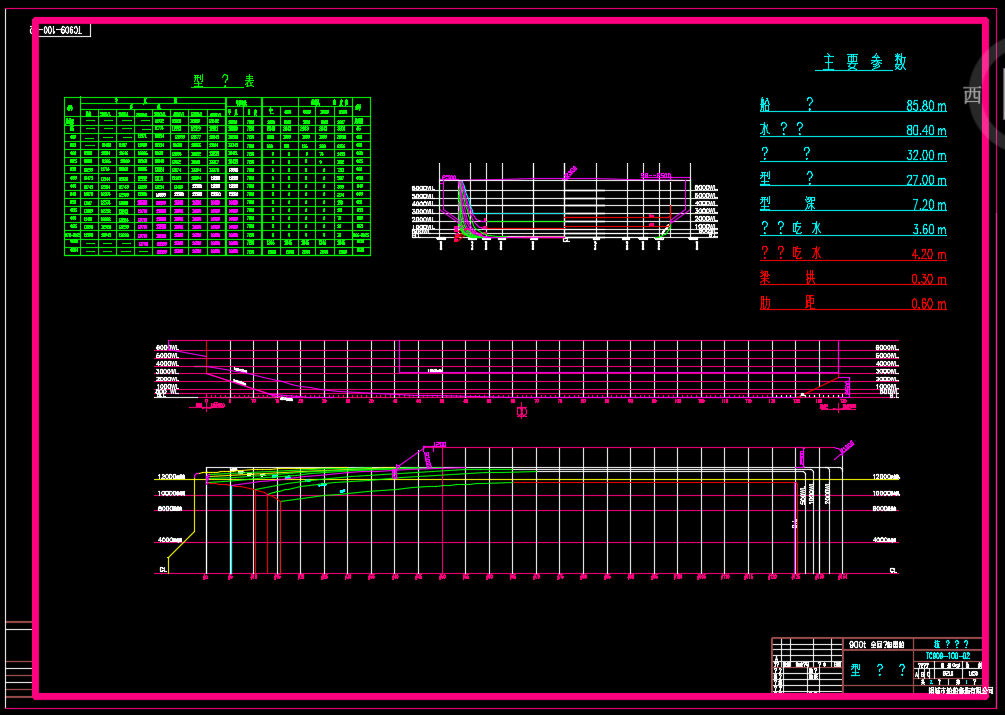1005x715 pixels.
Task: Select the 27.00 m moulded breadth value
Action: pos(926,181)
